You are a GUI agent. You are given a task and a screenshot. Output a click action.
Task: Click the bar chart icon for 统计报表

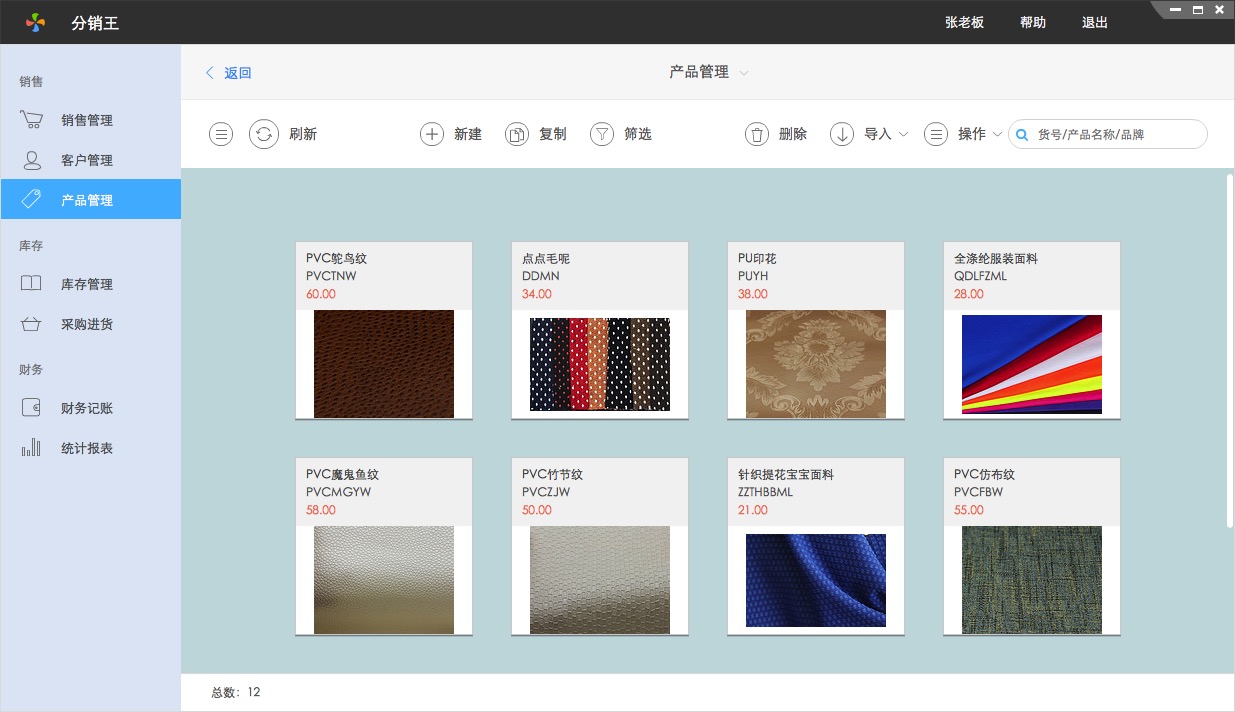point(32,448)
